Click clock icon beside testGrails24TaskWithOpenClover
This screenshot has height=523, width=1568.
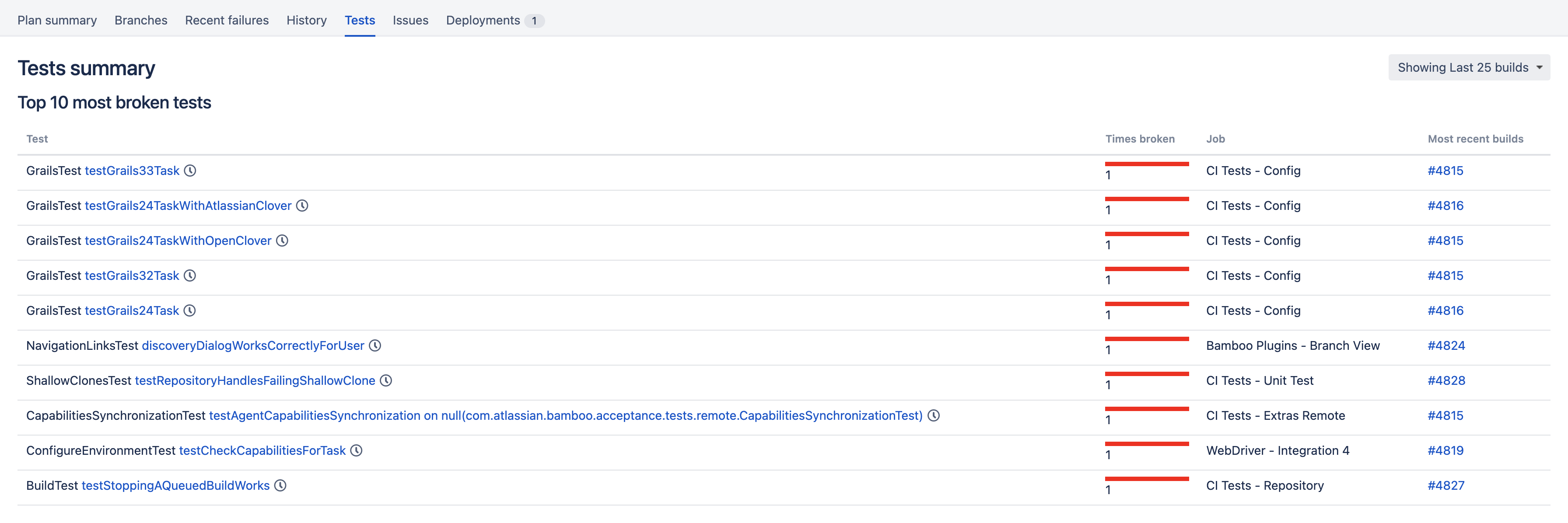[282, 241]
